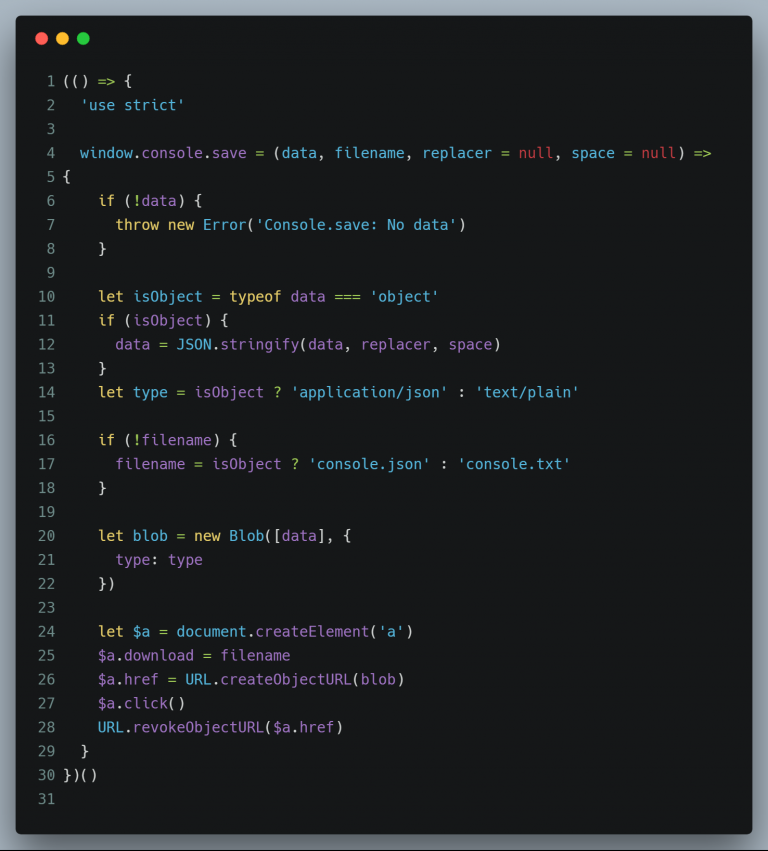The width and height of the screenshot is (768, 851).
Task: Click $a.click() on line 27
Action: [x=142, y=703]
